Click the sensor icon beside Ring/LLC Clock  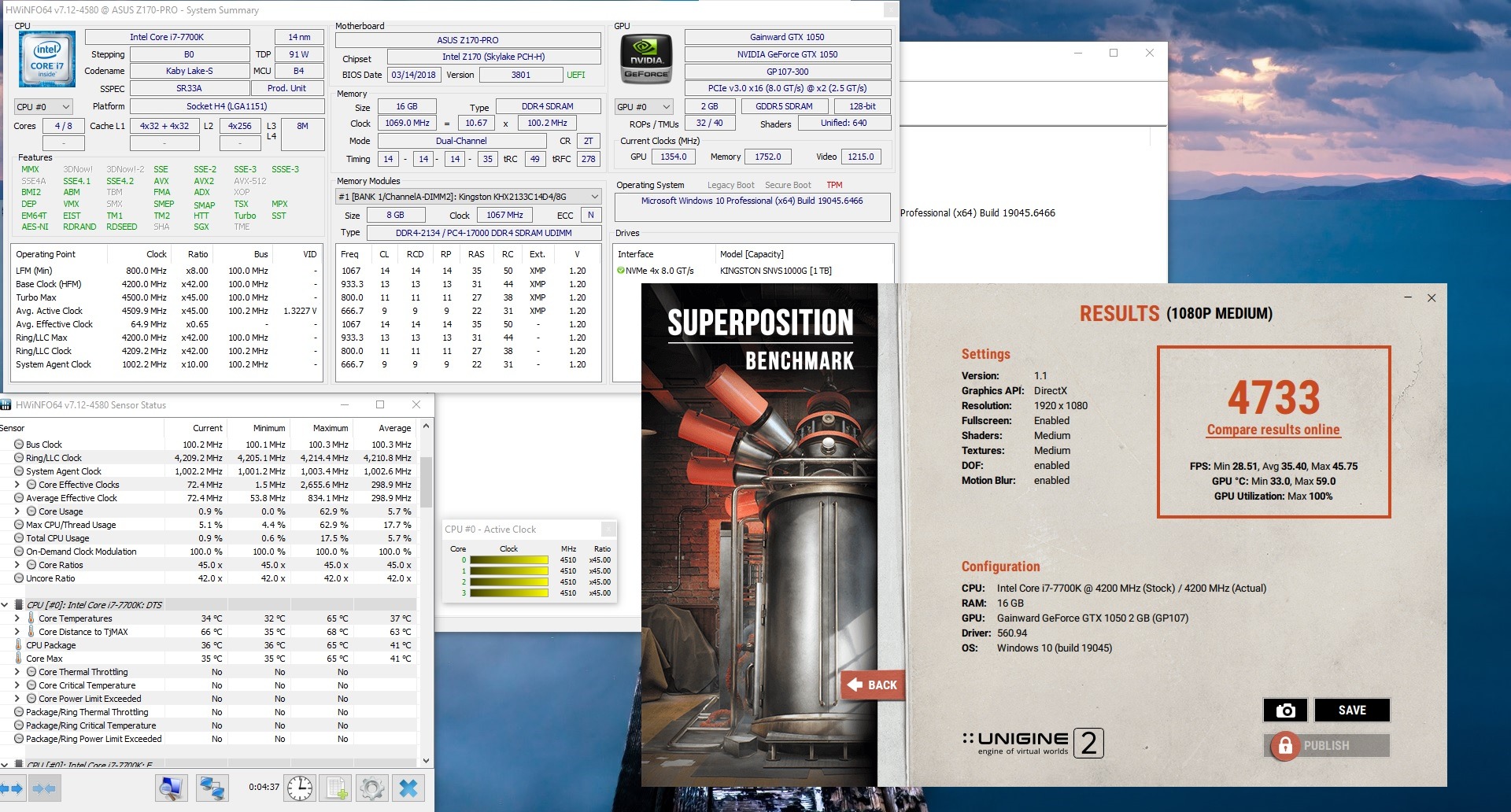[19, 458]
